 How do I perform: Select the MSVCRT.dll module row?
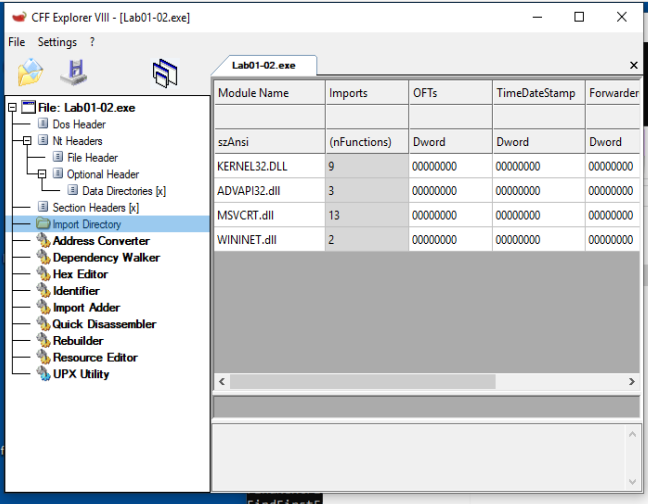coord(427,215)
